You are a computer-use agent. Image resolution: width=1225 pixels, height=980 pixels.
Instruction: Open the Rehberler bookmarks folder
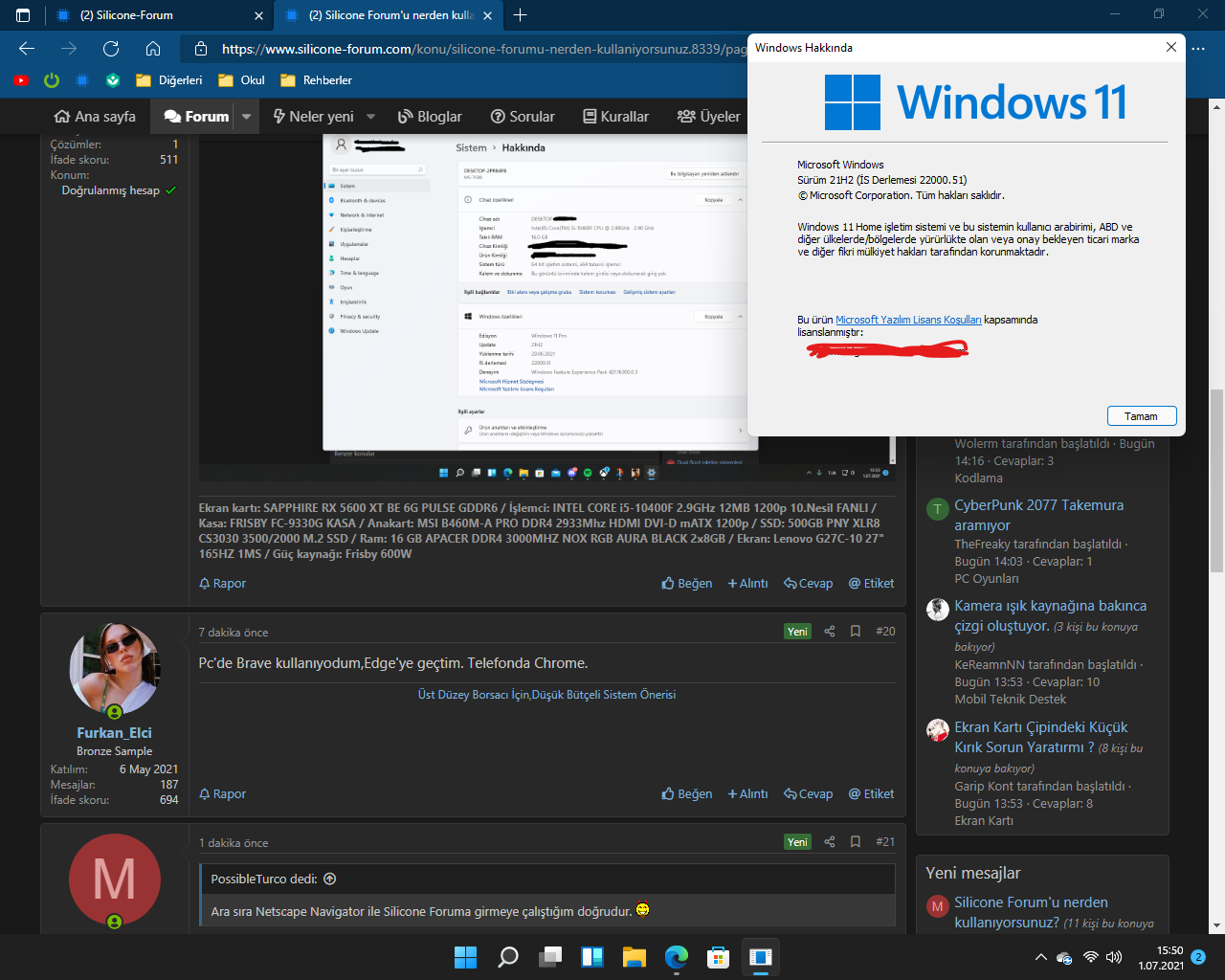316,80
